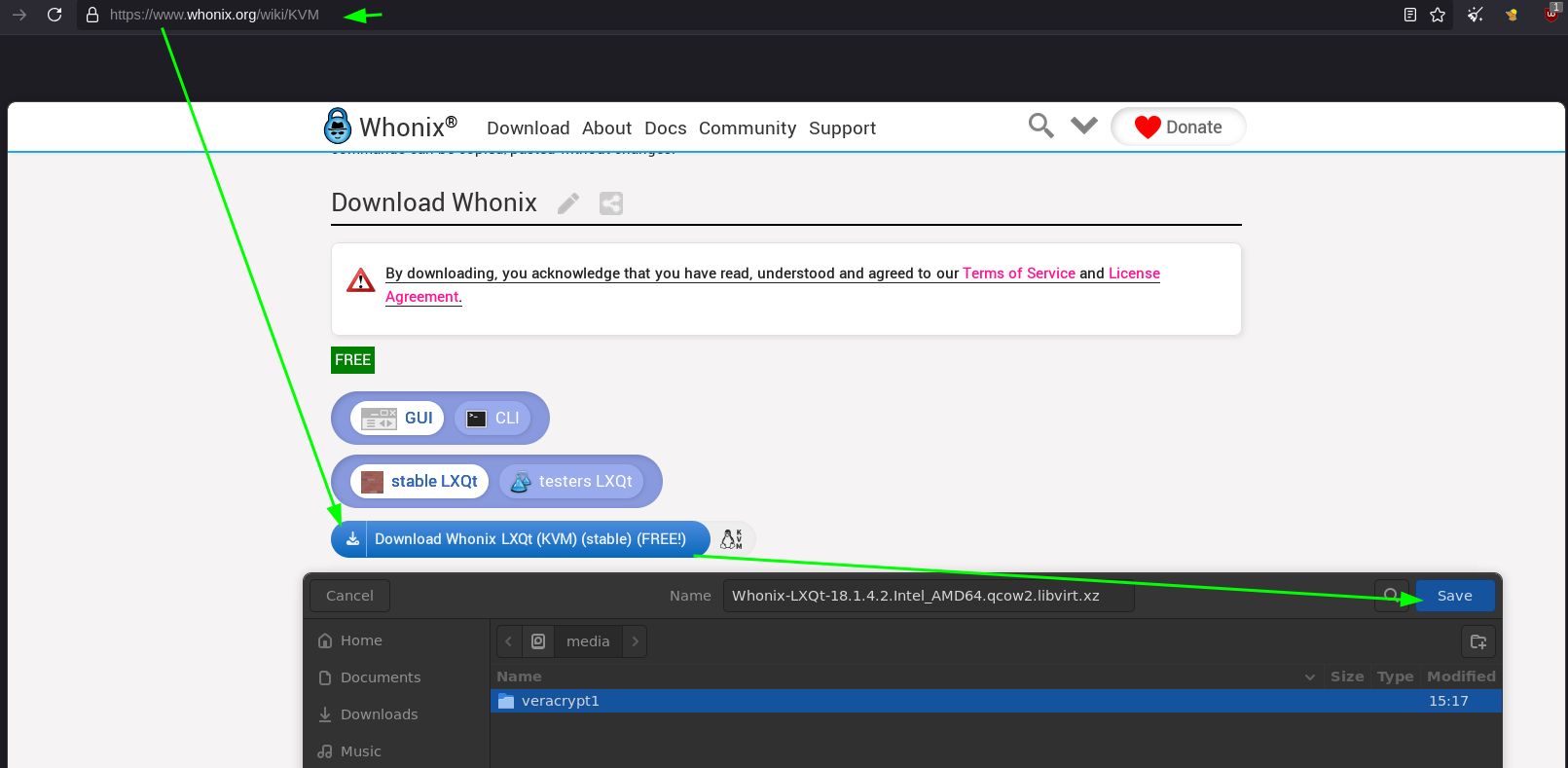Select the media path segment
The height and width of the screenshot is (768, 1568).
[x=588, y=641]
